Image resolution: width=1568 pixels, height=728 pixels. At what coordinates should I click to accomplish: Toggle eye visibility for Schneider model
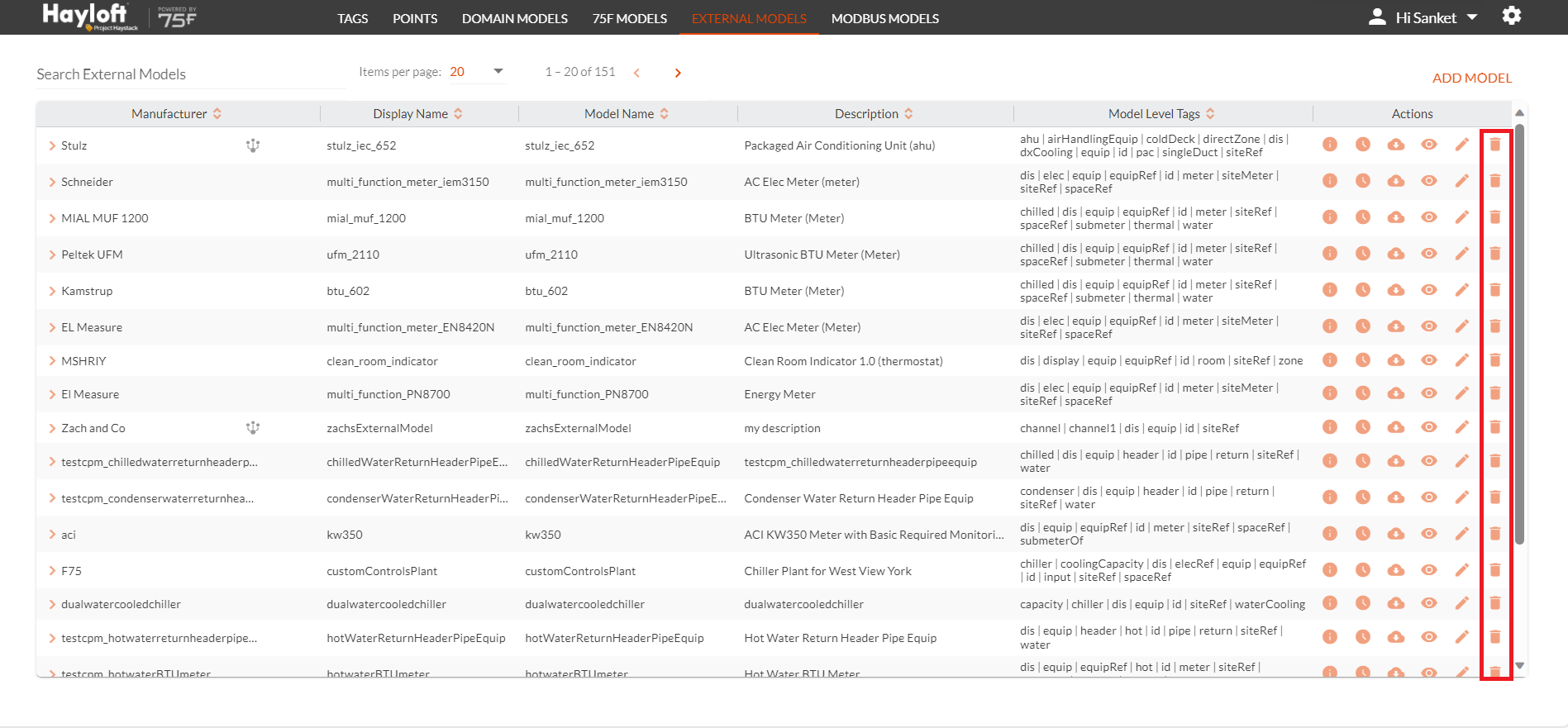pos(1429,181)
